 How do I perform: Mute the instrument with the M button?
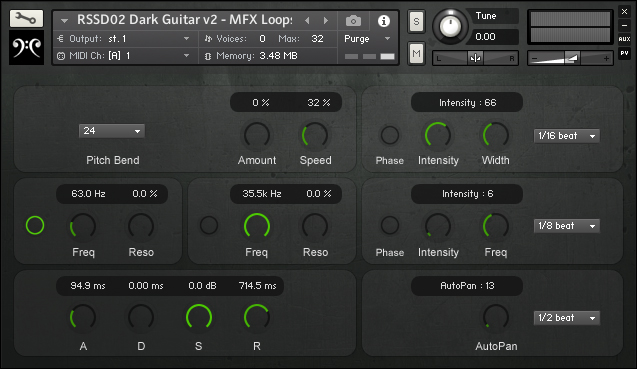[x=416, y=53]
